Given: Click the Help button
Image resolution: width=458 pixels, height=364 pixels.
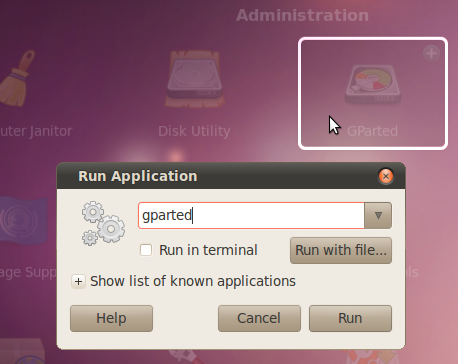Looking at the screenshot, I should pyautogui.click(x=111, y=318).
